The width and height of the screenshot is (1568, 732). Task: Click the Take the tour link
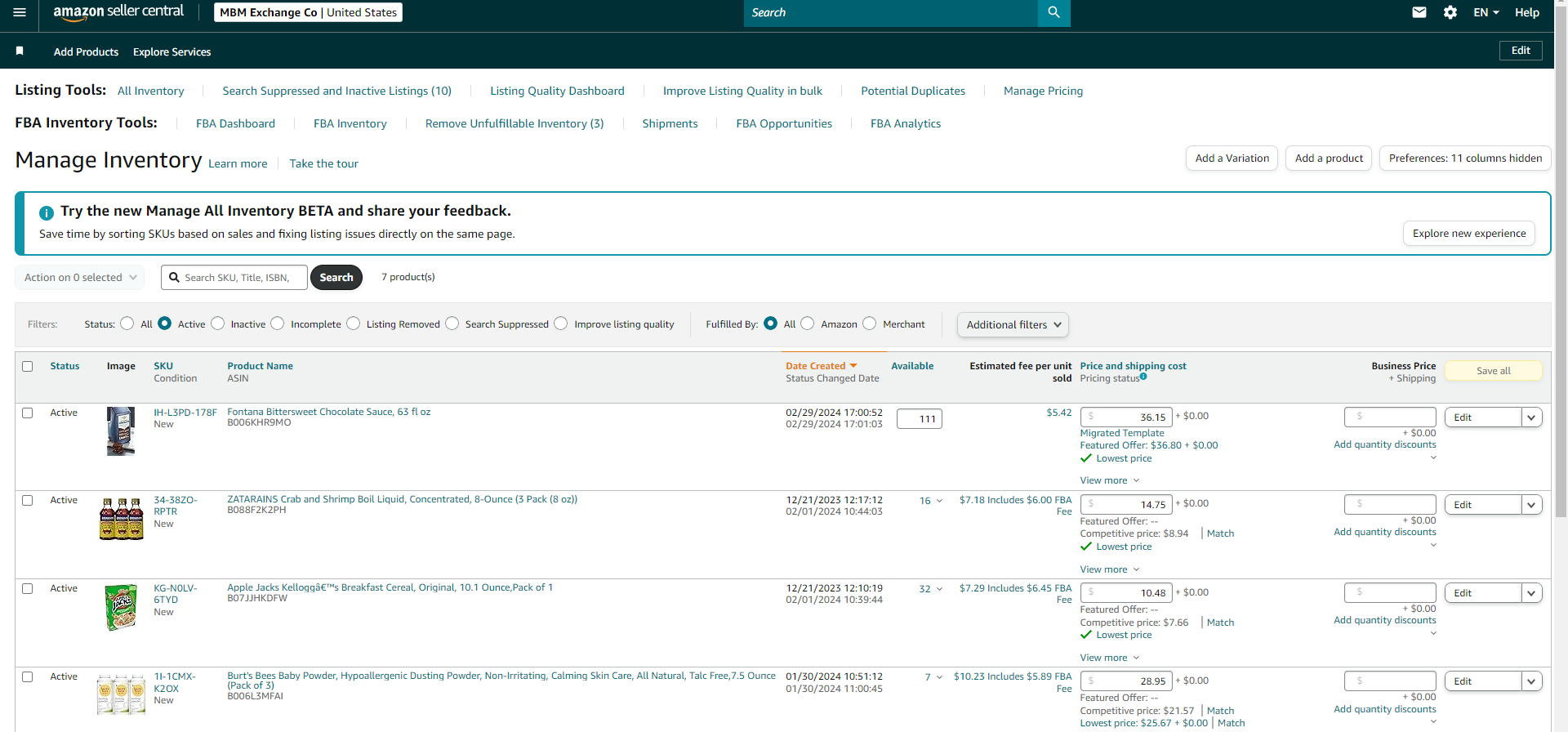pyautogui.click(x=323, y=163)
